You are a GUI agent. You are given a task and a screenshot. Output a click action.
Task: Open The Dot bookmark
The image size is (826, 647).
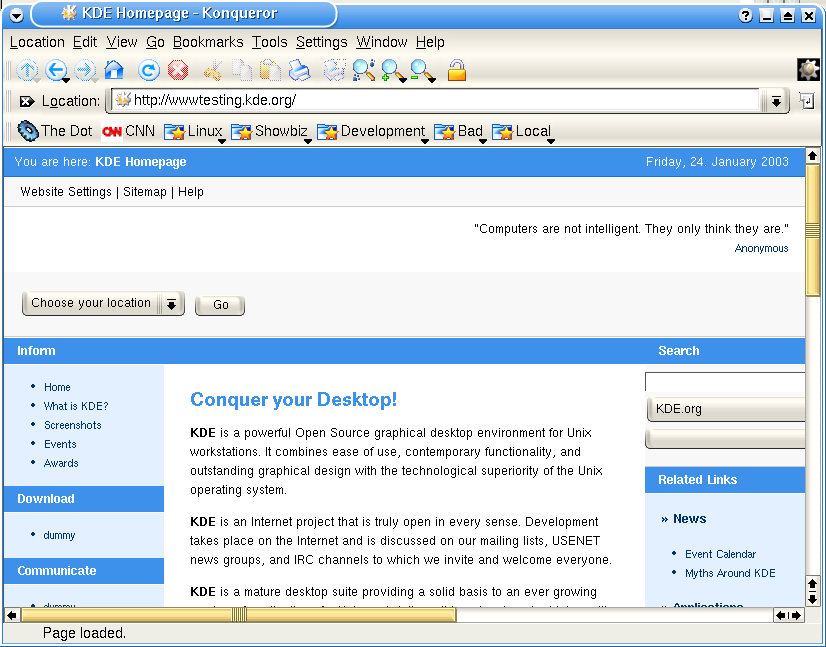click(x=55, y=131)
